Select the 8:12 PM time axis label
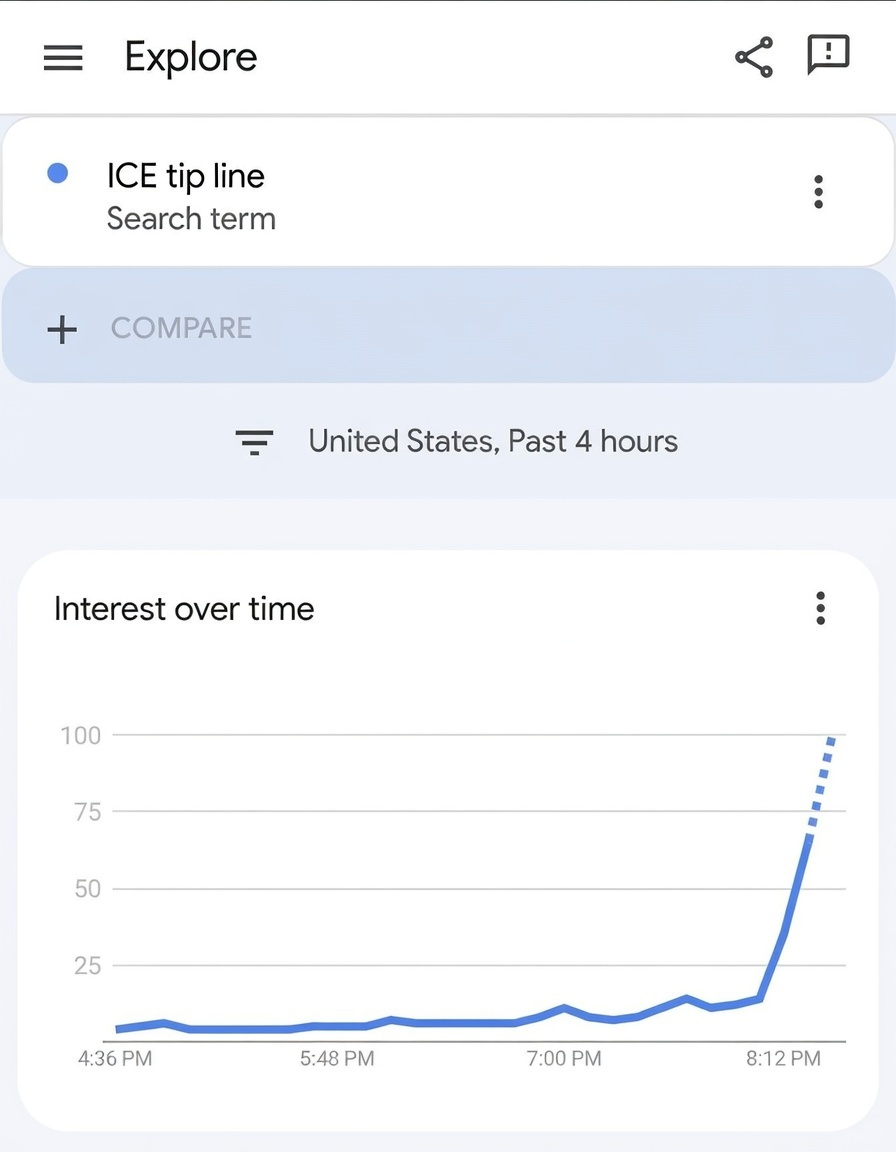Screen dimensions: 896x1152 [x=783, y=1058]
